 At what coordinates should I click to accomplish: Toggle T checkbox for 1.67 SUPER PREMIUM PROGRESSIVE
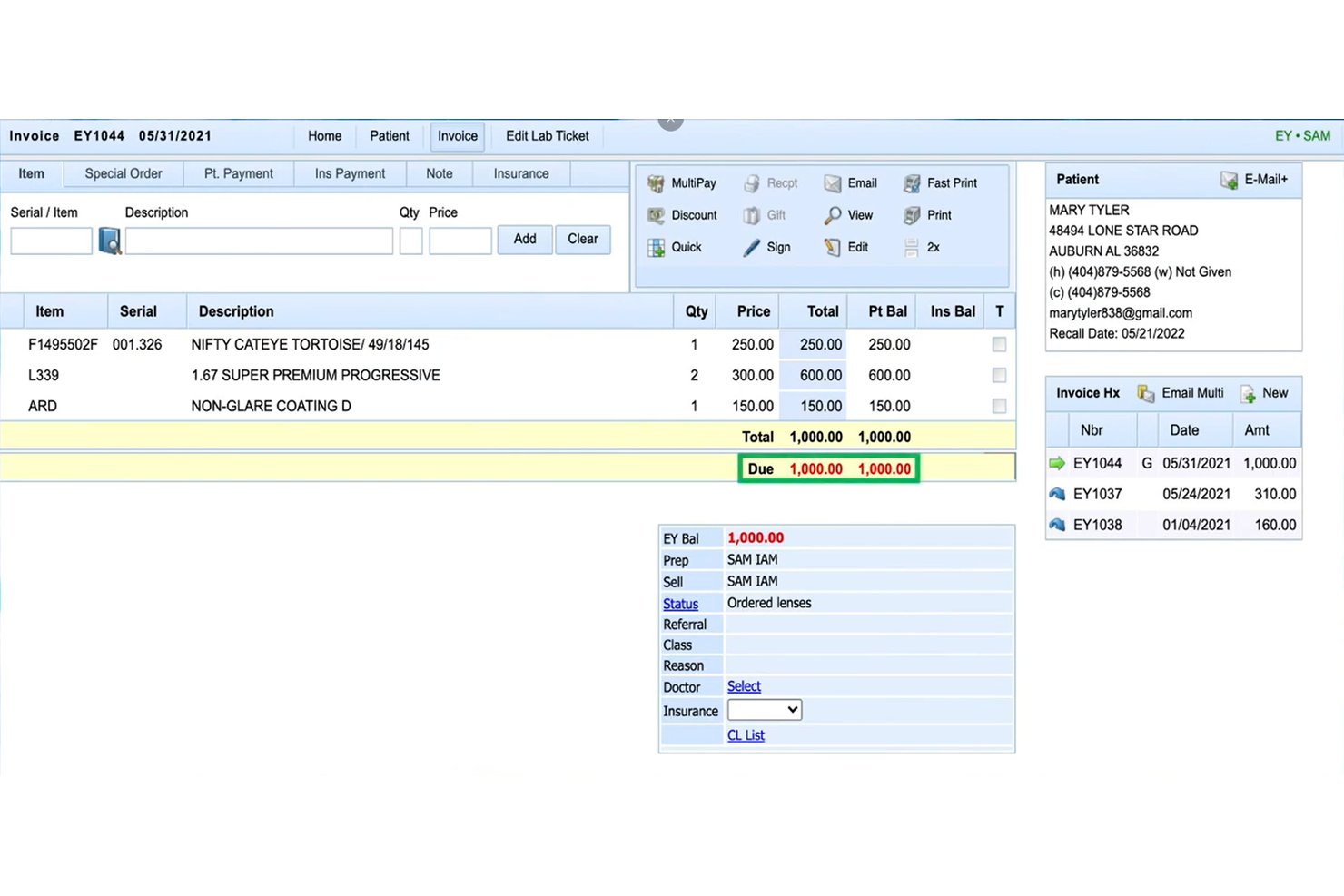999,375
